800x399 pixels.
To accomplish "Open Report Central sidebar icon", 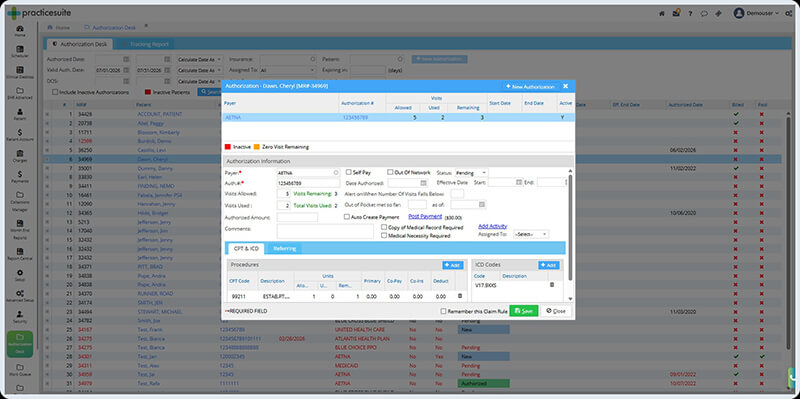I will (19, 254).
